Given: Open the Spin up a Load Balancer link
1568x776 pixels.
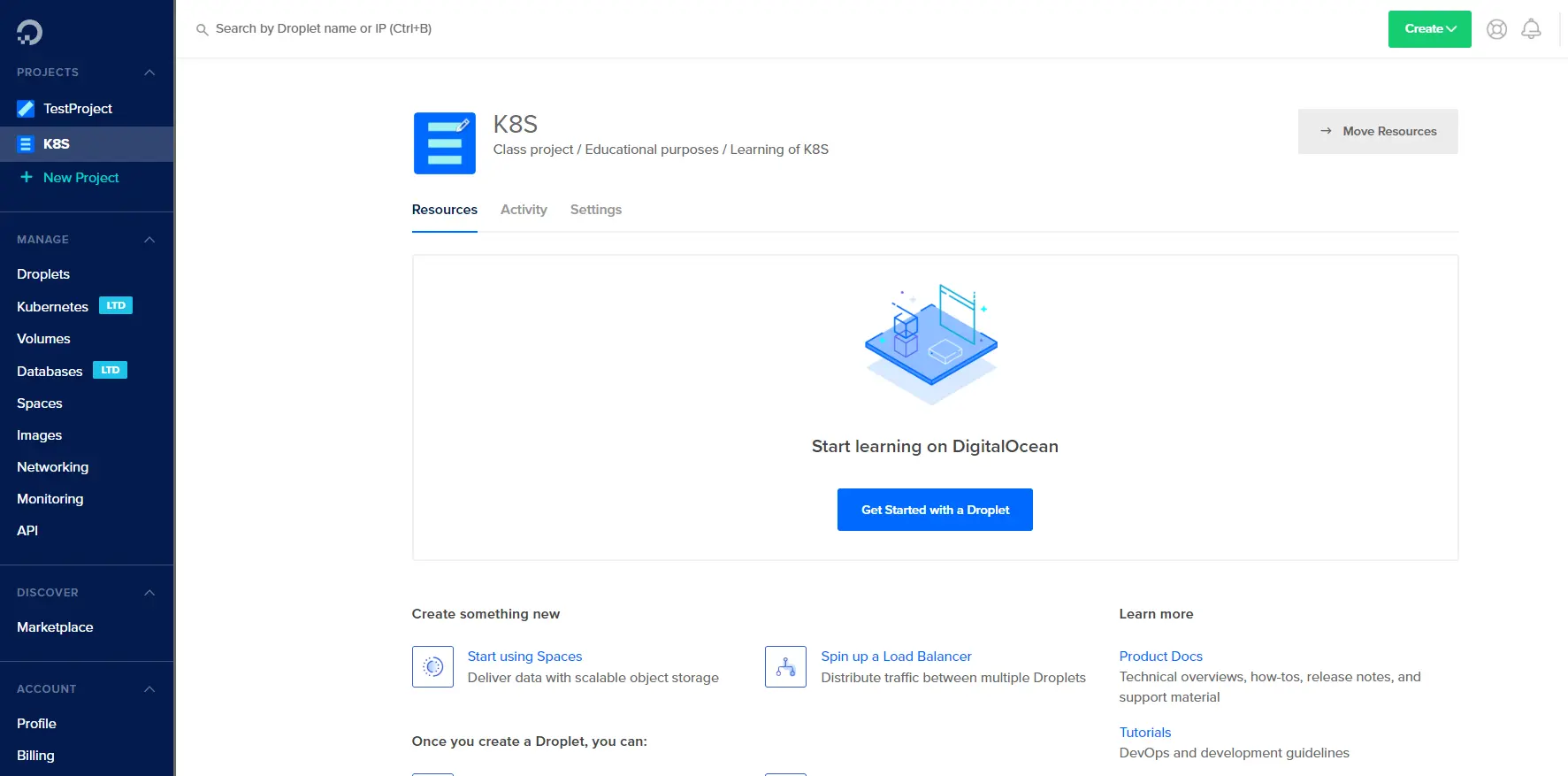Looking at the screenshot, I should pyautogui.click(x=896, y=657).
